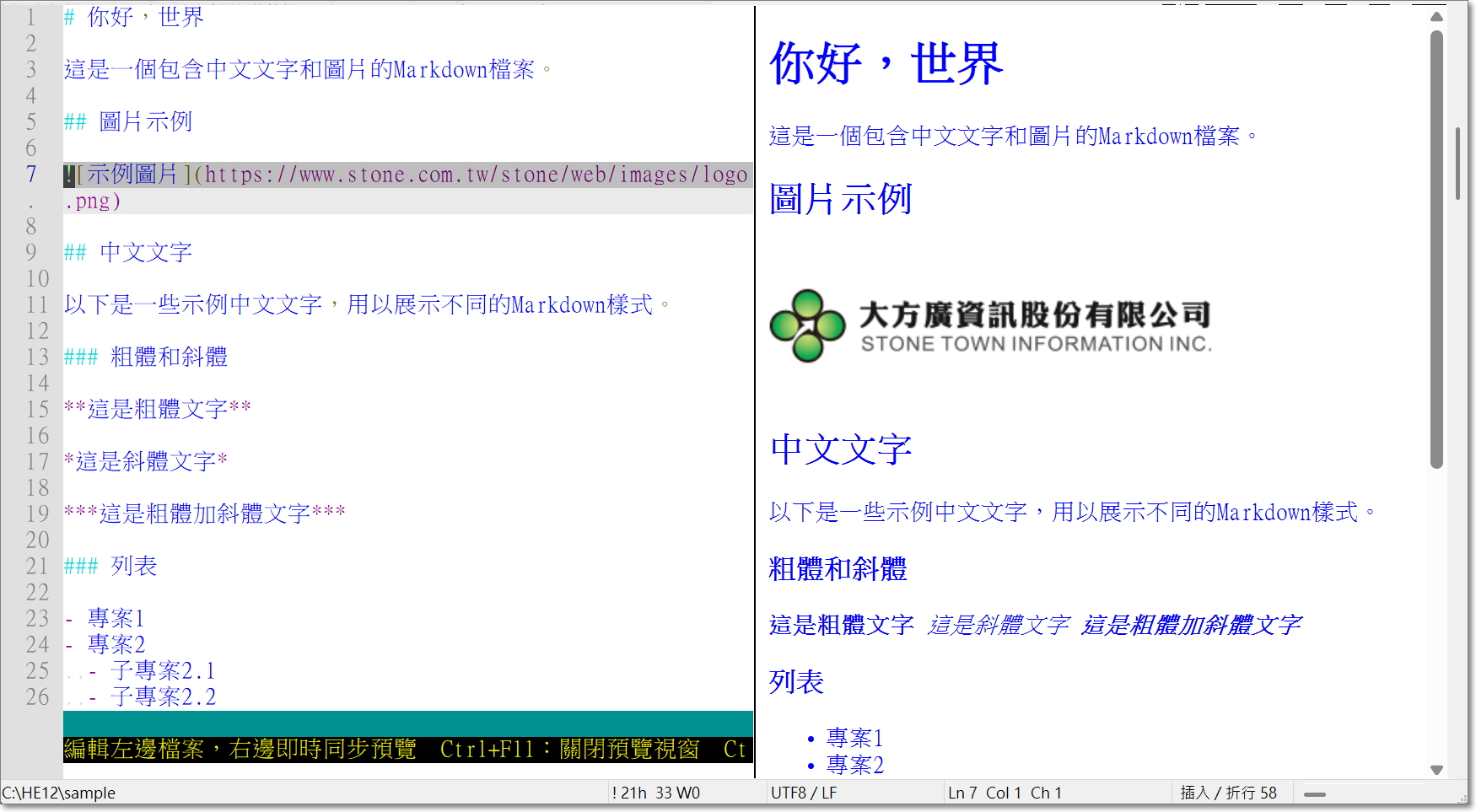Click line number 21 in the gutter
The height and width of the screenshot is (812, 1476).
(x=37, y=566)
